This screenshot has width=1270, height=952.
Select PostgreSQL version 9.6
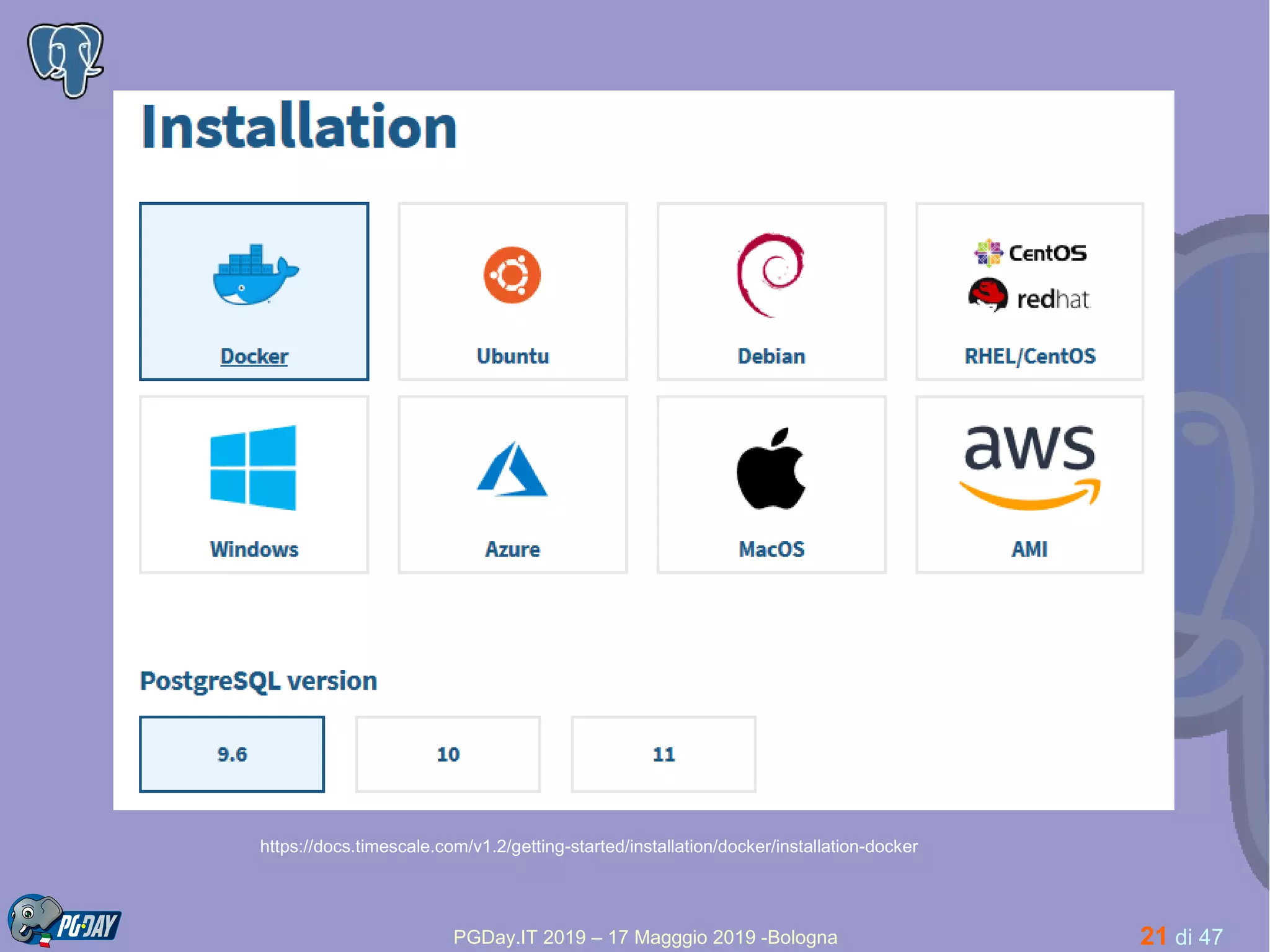pos(232,754)
